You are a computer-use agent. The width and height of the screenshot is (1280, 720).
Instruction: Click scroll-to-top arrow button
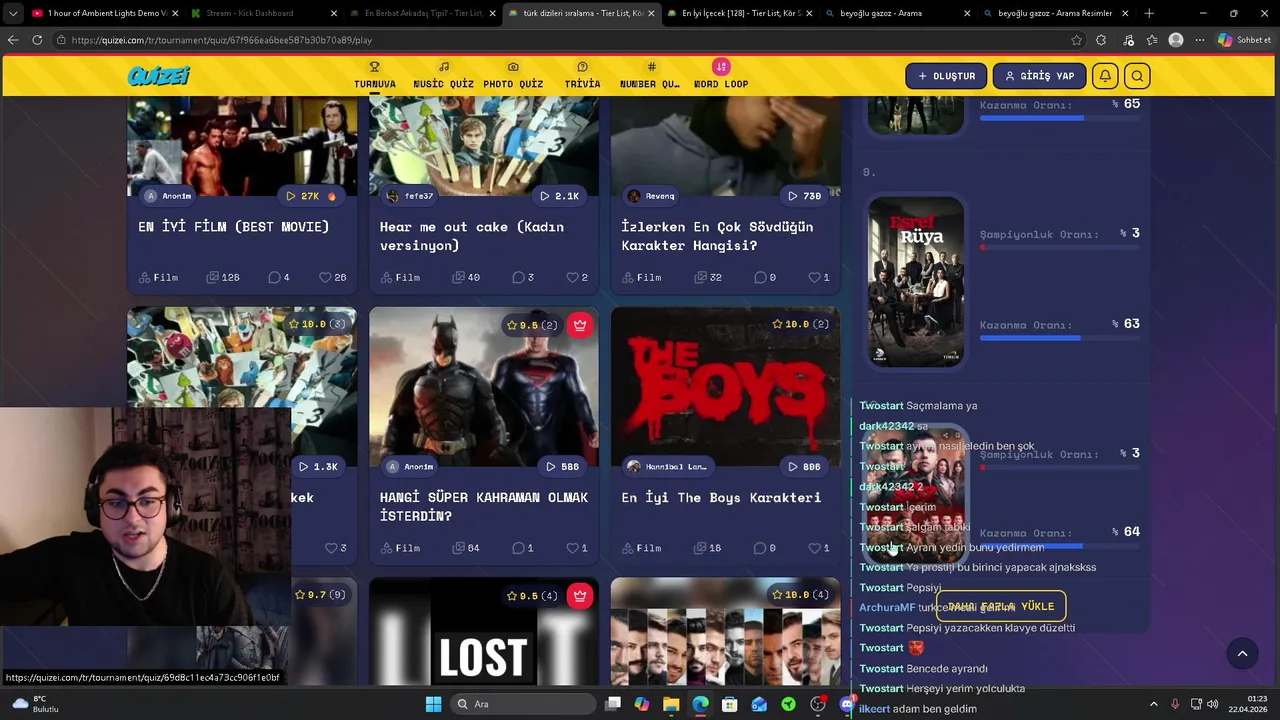[x=1242, y=654]
